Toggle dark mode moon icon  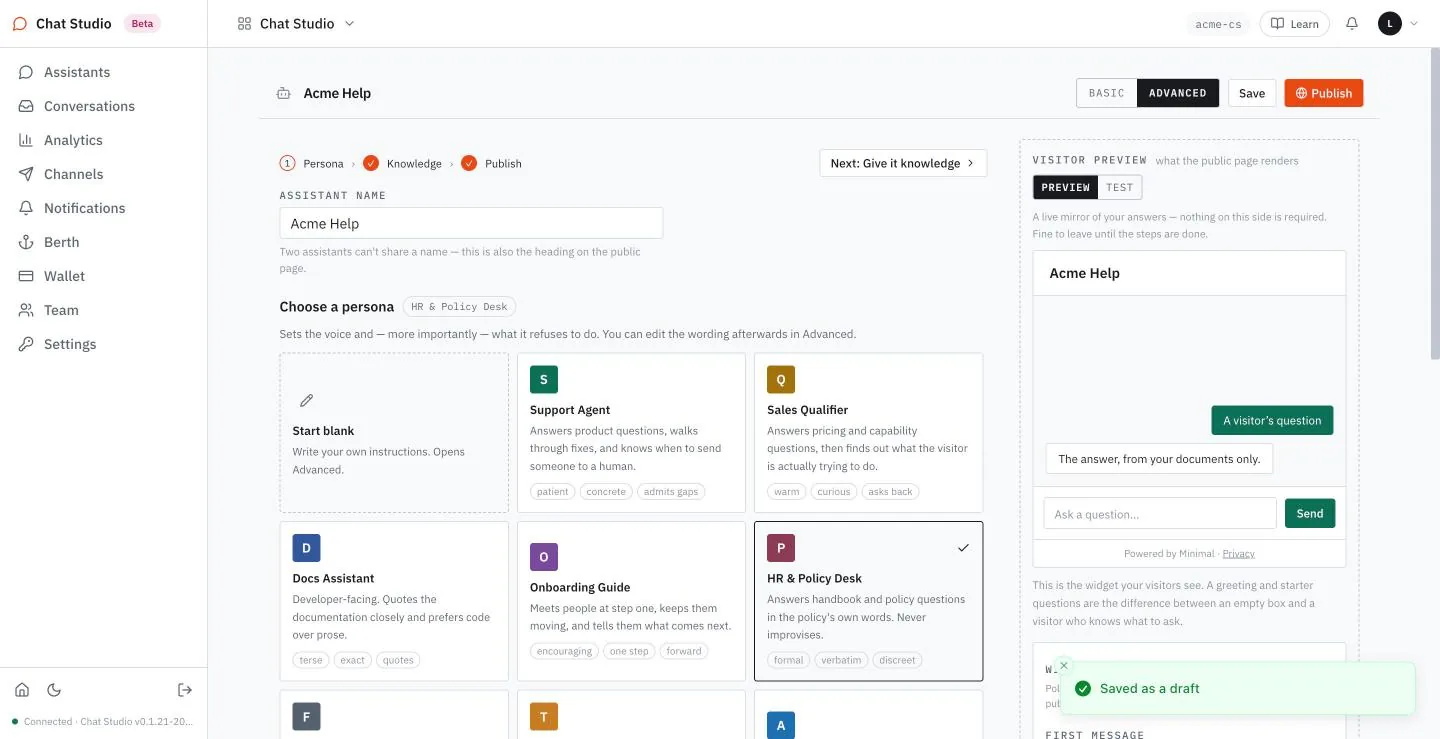tap(54, 690)
